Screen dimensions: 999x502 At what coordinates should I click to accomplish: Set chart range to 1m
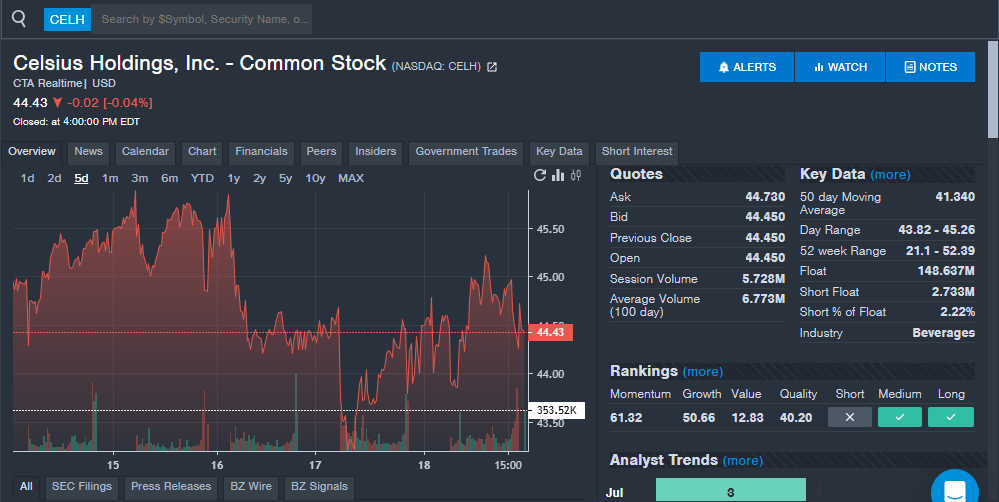(x=110, y=178)
